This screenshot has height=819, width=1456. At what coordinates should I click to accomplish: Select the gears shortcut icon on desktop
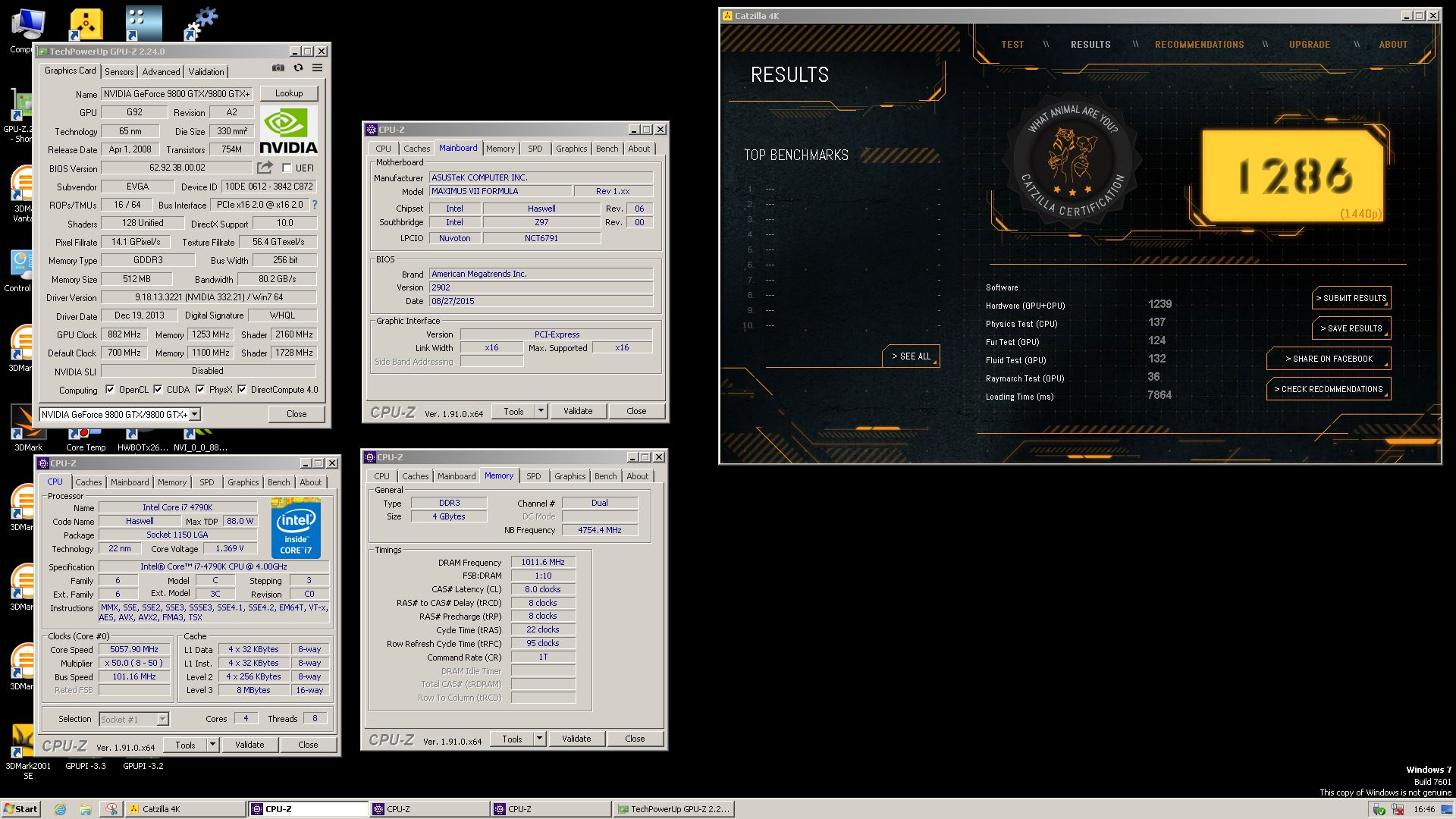pos(200,24)
